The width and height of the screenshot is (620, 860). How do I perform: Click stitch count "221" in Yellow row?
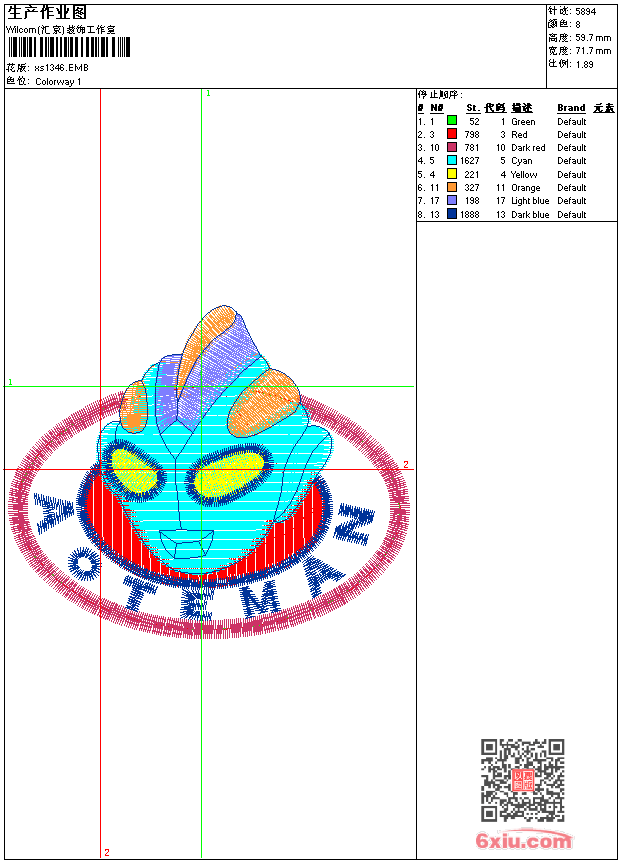point(472,174)
